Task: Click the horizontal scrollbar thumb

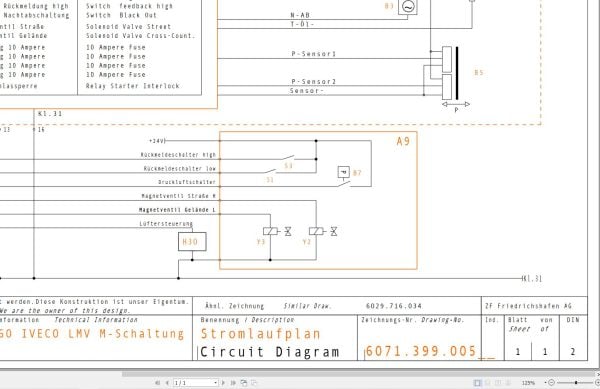Action: pos(358,373)
